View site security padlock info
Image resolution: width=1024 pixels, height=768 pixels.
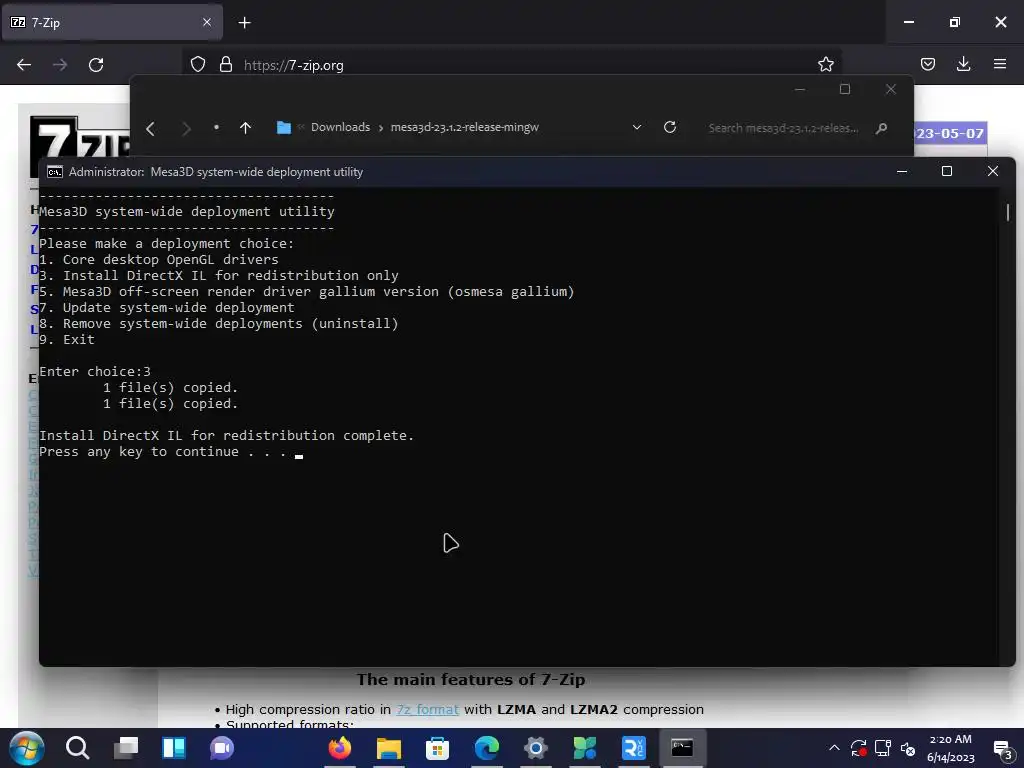tap(226, 65)
